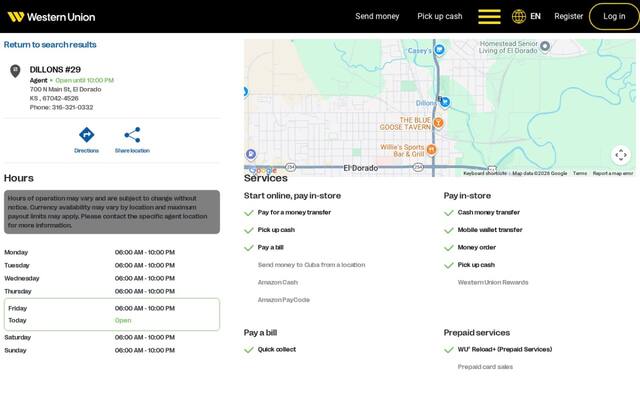Open Send money in the header
This screenshot has height=400, width=640.
point(377,16)
